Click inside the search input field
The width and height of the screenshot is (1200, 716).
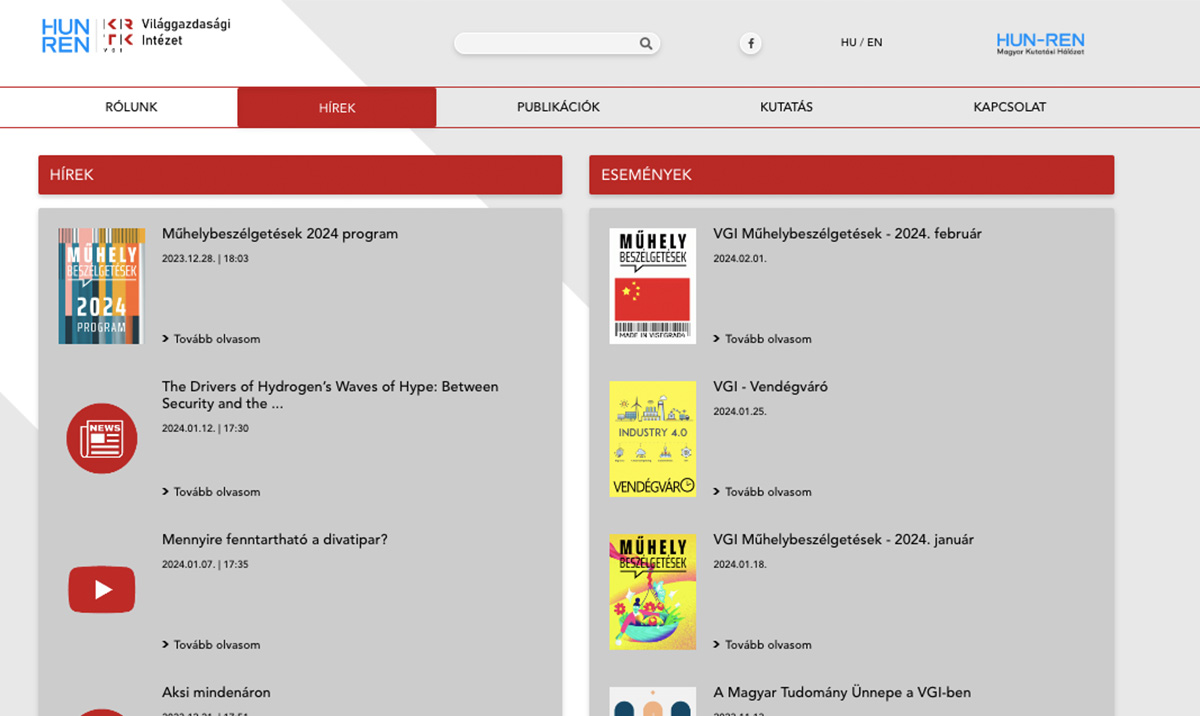[x=545, y=43]
